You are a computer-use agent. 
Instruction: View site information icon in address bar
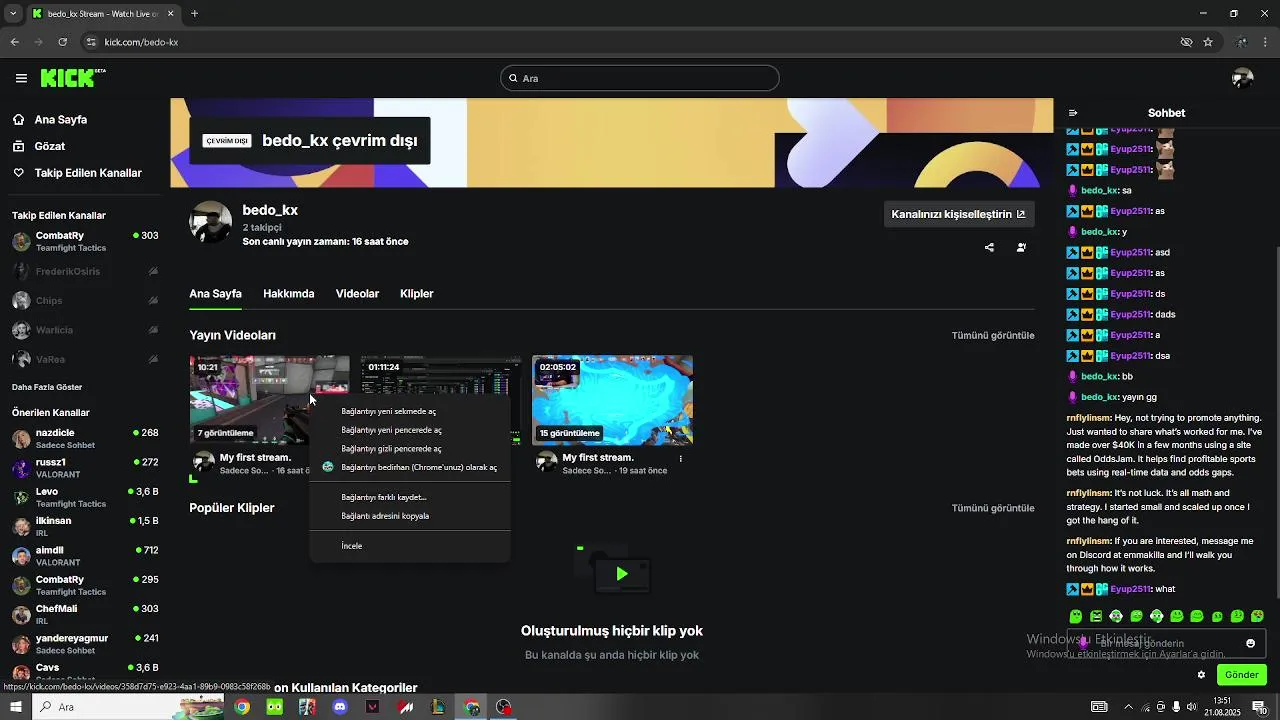pyautogui.click(x=91, y=42)
